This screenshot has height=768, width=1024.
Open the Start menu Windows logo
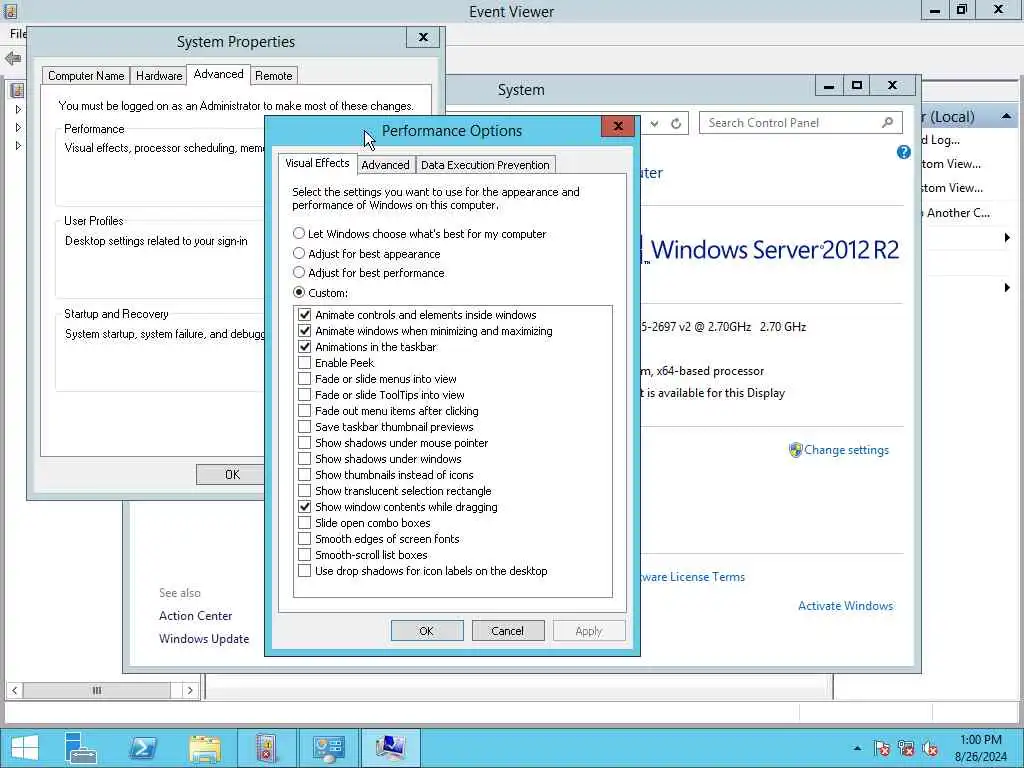click(x=25, y=748)
